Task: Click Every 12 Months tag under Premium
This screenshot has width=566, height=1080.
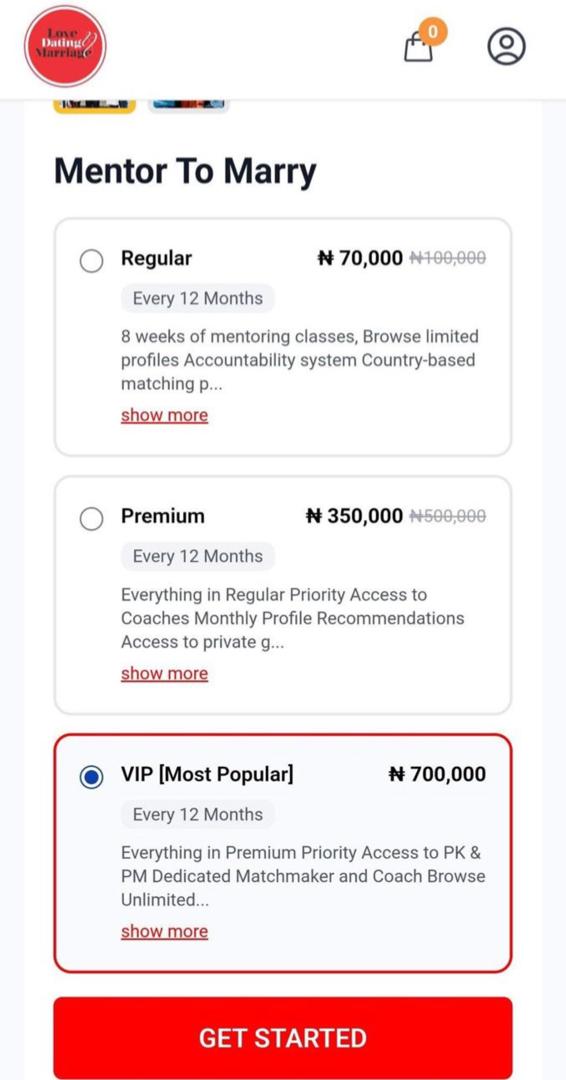Action: [x=198, y=557]
